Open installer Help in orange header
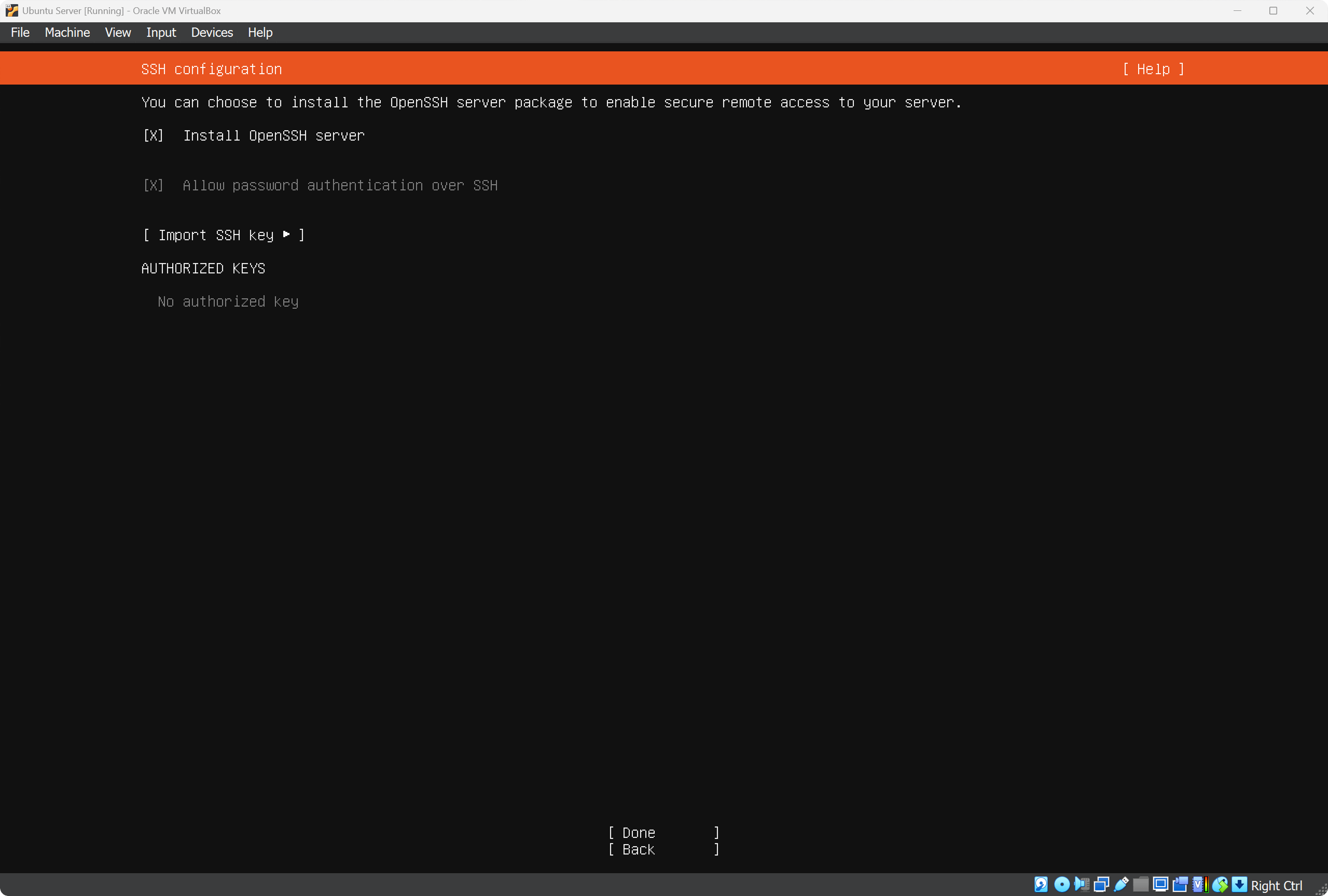The height and width of the screenshot is (896, 1328). 1153,69
